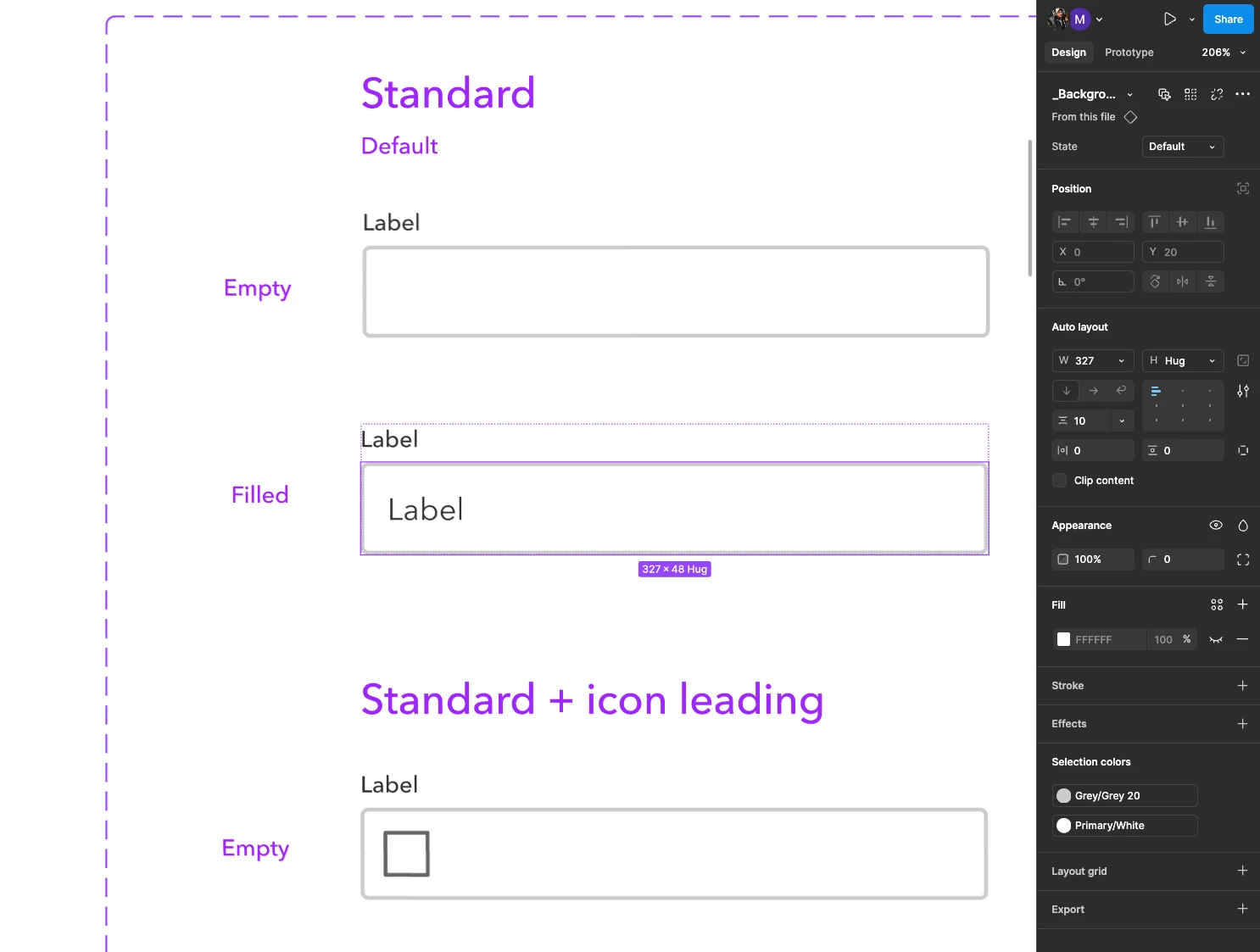The image size is (1260, 952).
Task: Open the 206% zoom dropdown
Action: coord(1224,53)
